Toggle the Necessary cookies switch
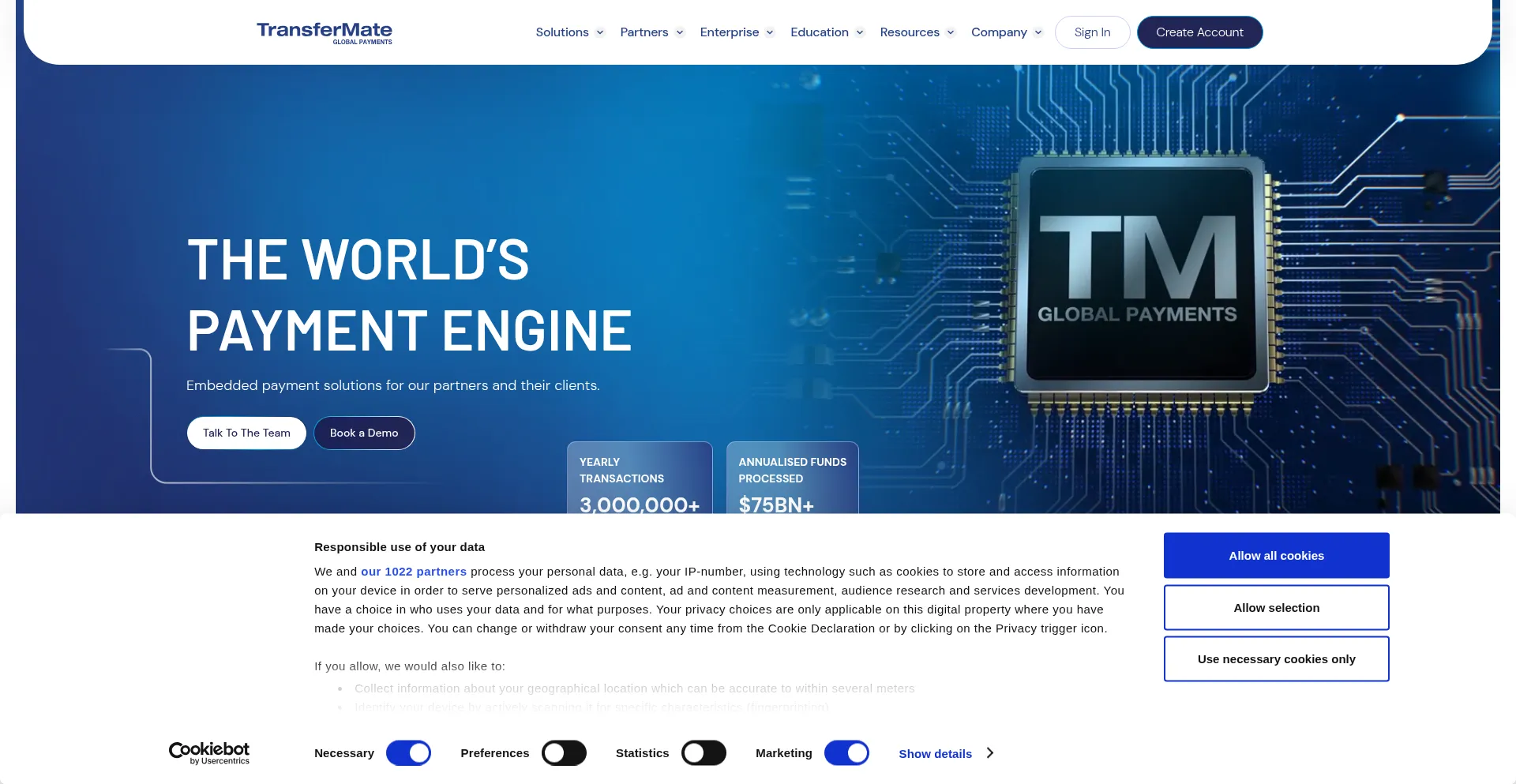 (408, 753)
